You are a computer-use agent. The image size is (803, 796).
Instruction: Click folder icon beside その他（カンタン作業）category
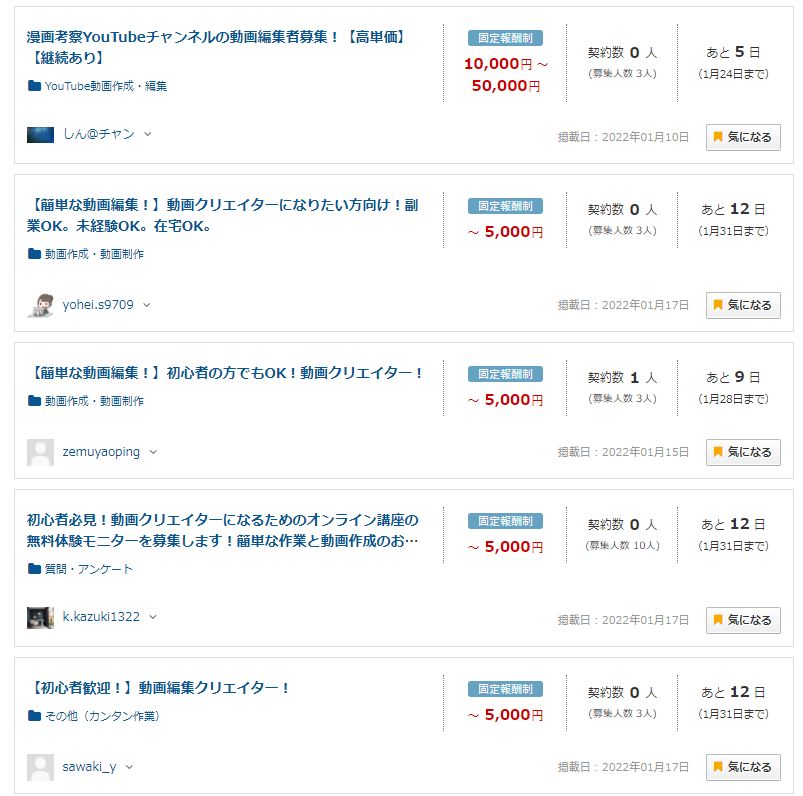[x=34, y=716]
